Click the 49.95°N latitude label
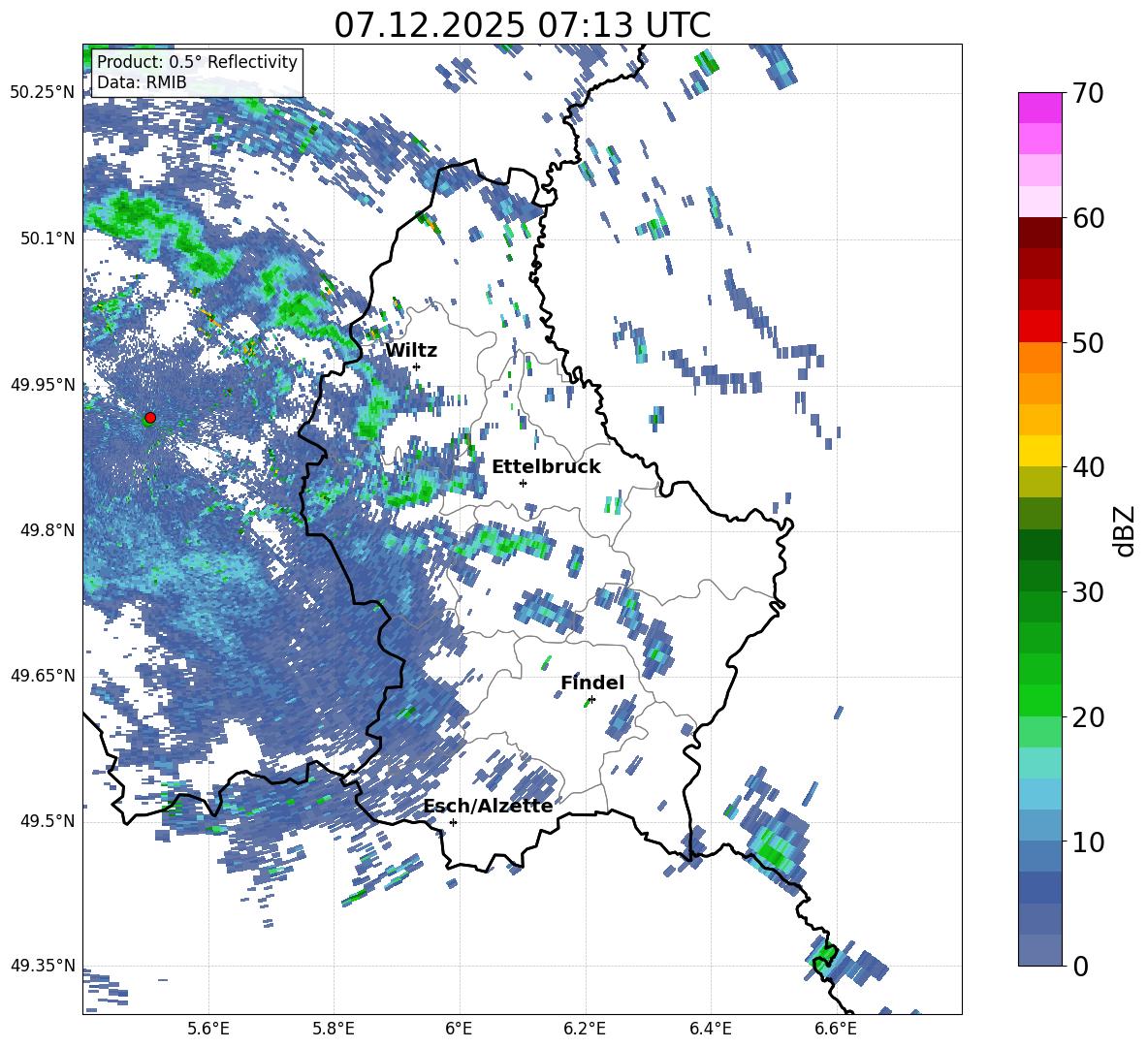 (x=43, y=384)
